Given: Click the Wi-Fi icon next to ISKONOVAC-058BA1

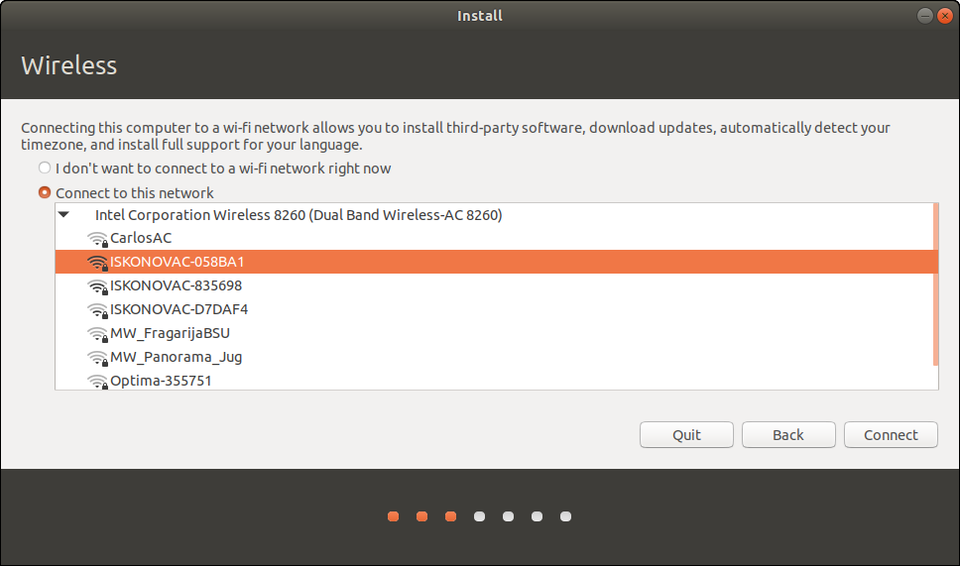Looking at the screenshot, I should pyautogui.click(x=97, y=263).
